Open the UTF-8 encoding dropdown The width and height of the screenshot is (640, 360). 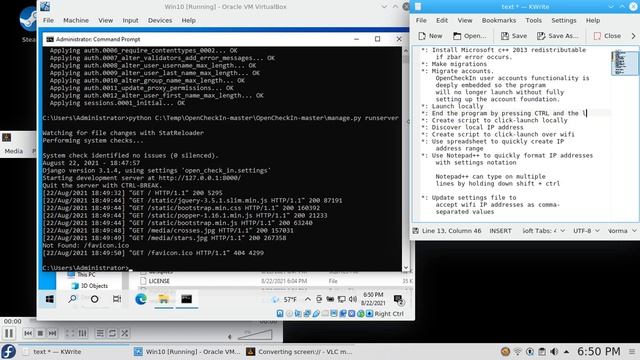(586, 231)
